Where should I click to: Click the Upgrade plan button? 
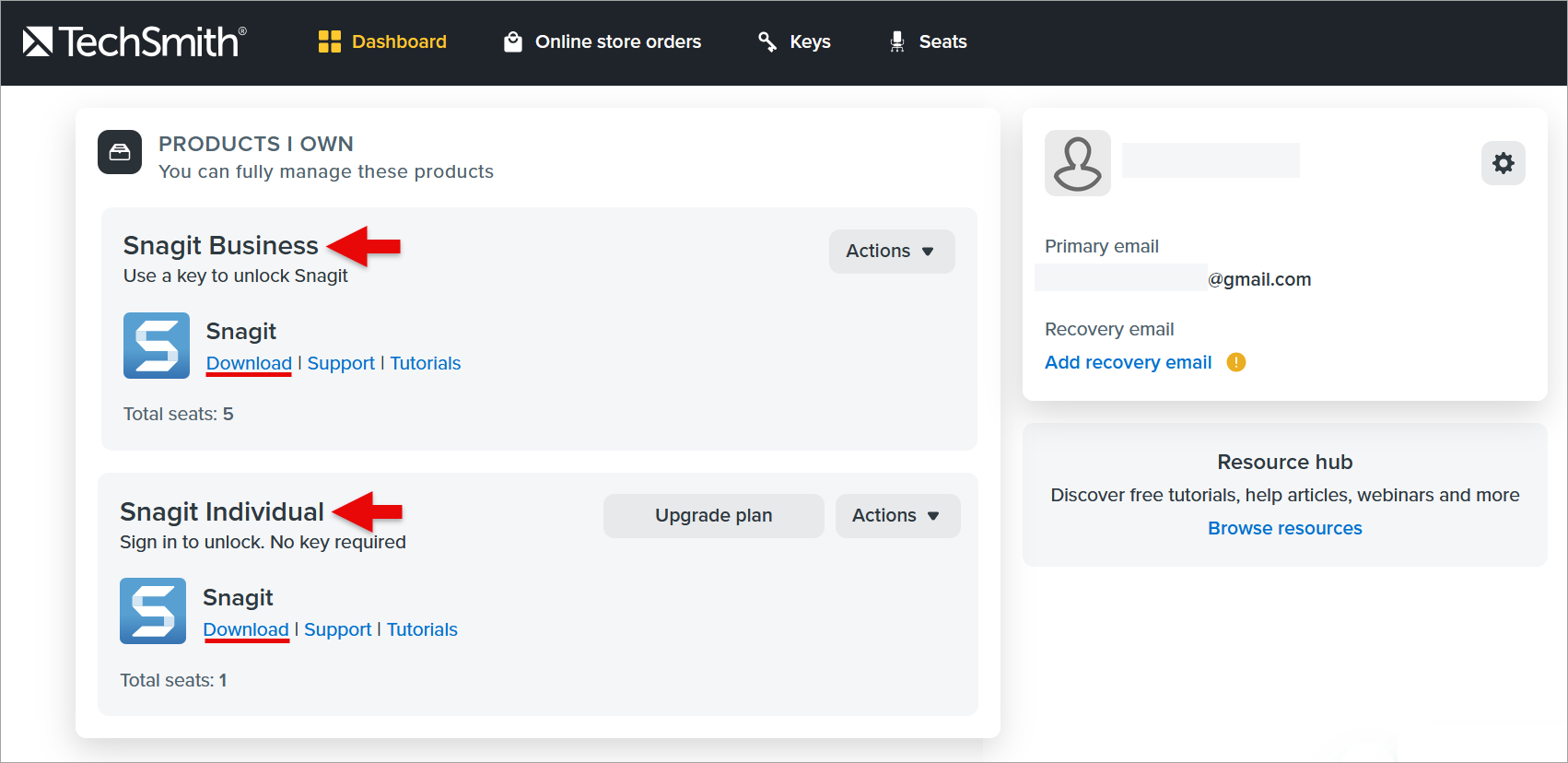[x=714, y=516]
